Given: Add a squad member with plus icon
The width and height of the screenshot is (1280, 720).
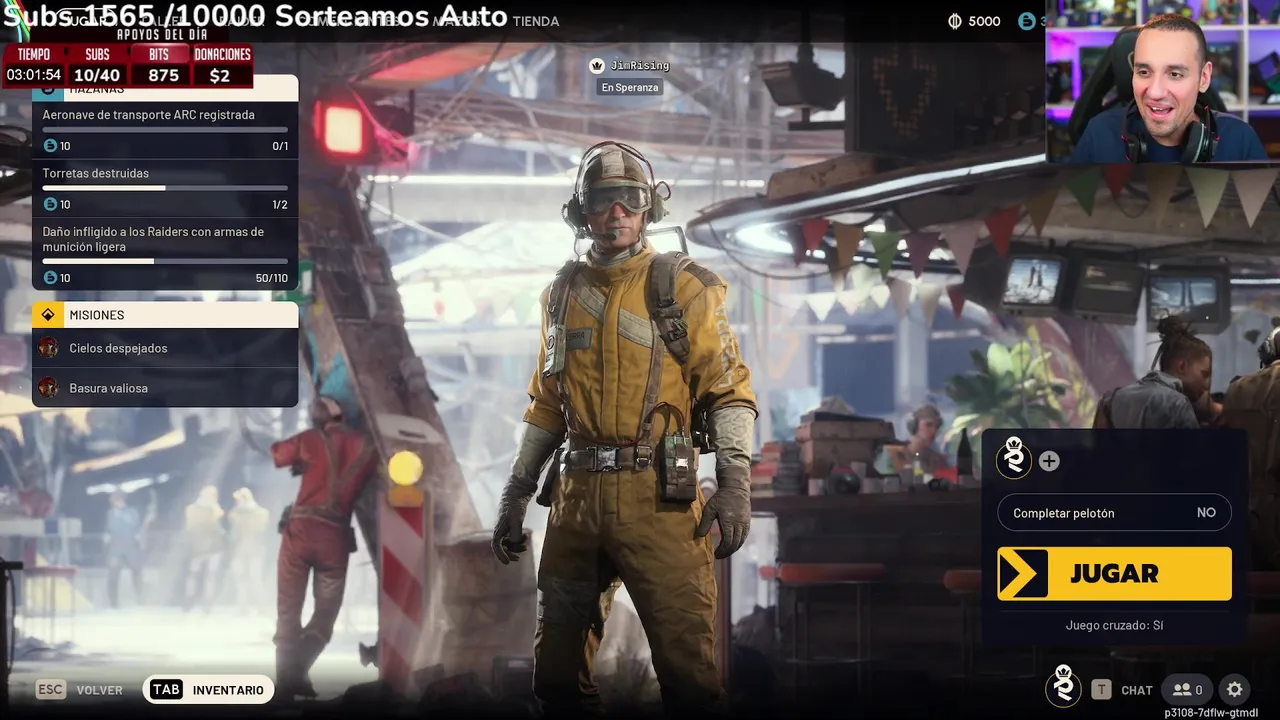Looking at the screenshot, I should tap(1049, 461).
